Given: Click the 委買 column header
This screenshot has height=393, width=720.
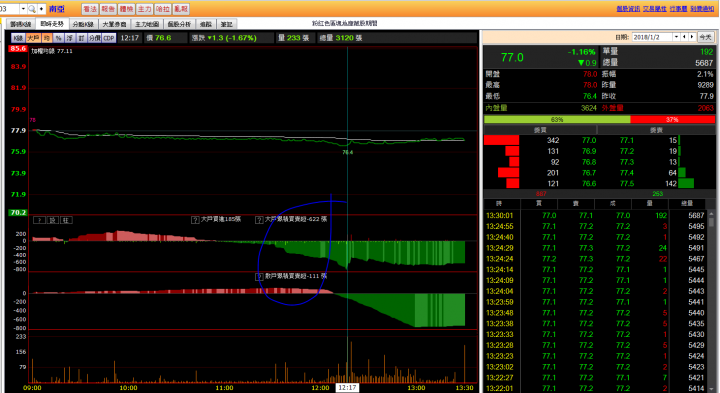Looking at the screenshot, I should [540, 130].
